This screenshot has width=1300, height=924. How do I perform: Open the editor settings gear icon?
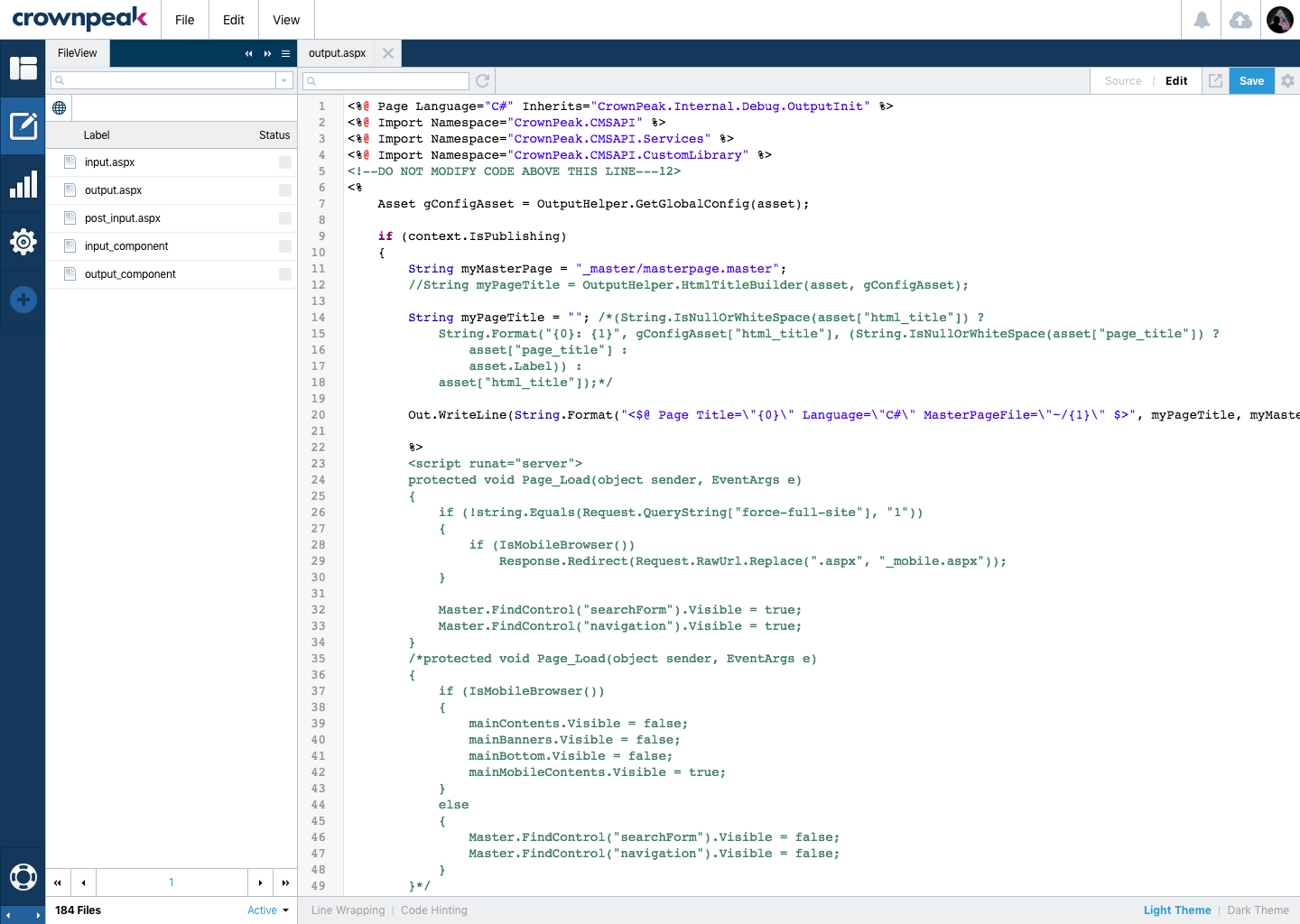coord(1287,80)
